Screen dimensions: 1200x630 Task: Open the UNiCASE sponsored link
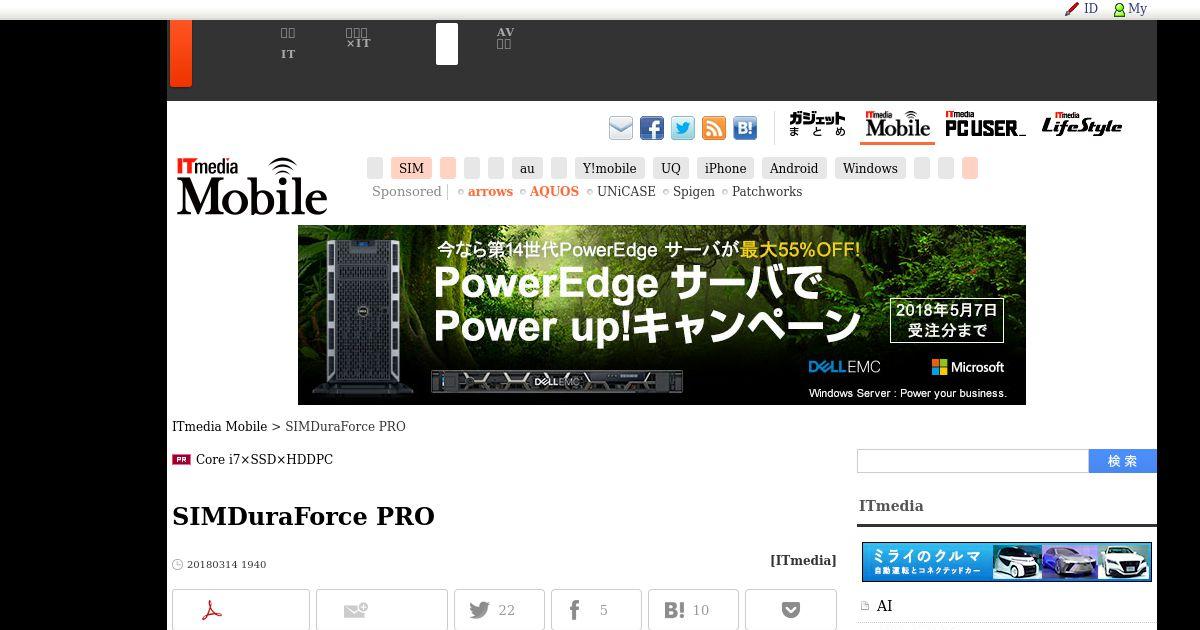point(626,192)
